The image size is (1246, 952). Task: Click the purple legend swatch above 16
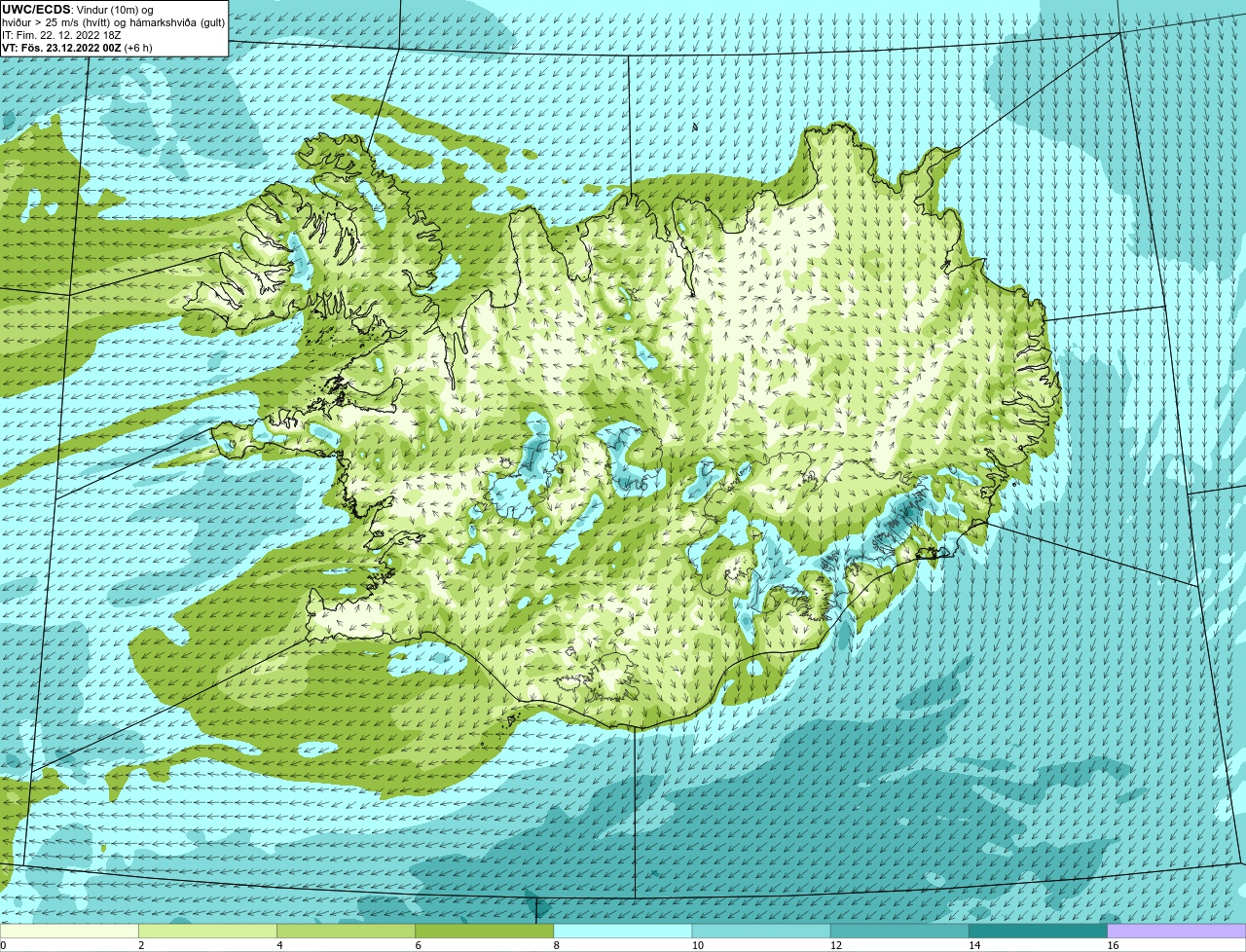(1176, 932)
